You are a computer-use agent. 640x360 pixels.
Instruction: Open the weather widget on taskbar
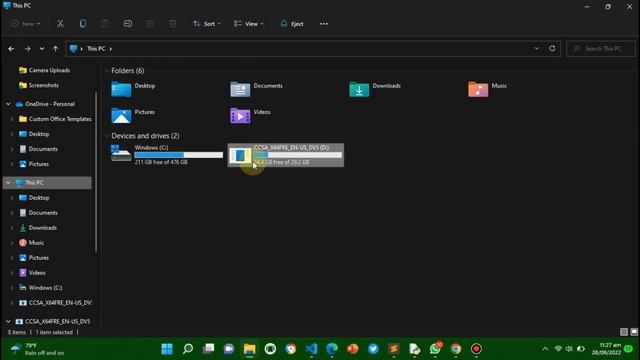38,349
